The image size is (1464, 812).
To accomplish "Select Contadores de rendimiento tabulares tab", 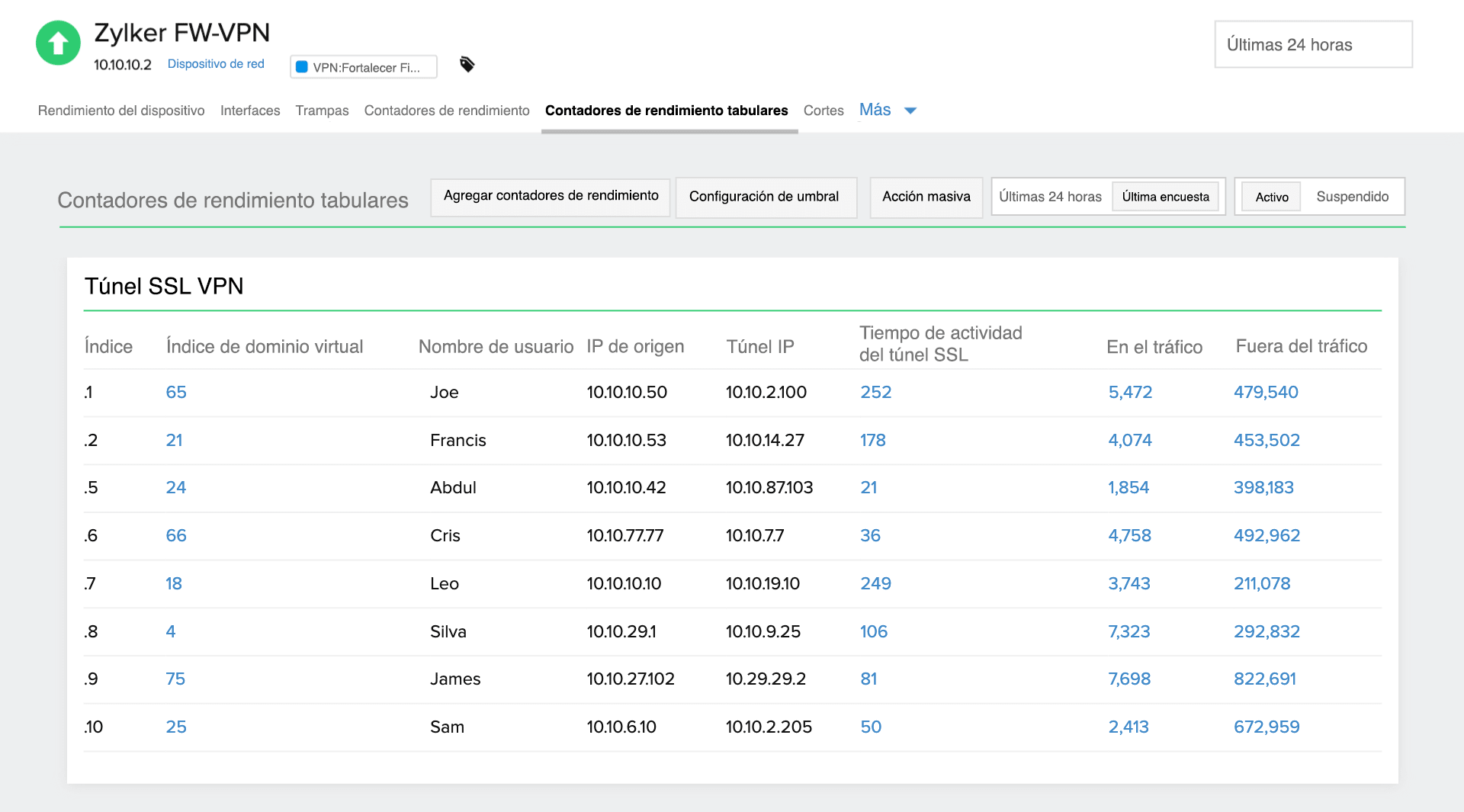I will (666, 111).
